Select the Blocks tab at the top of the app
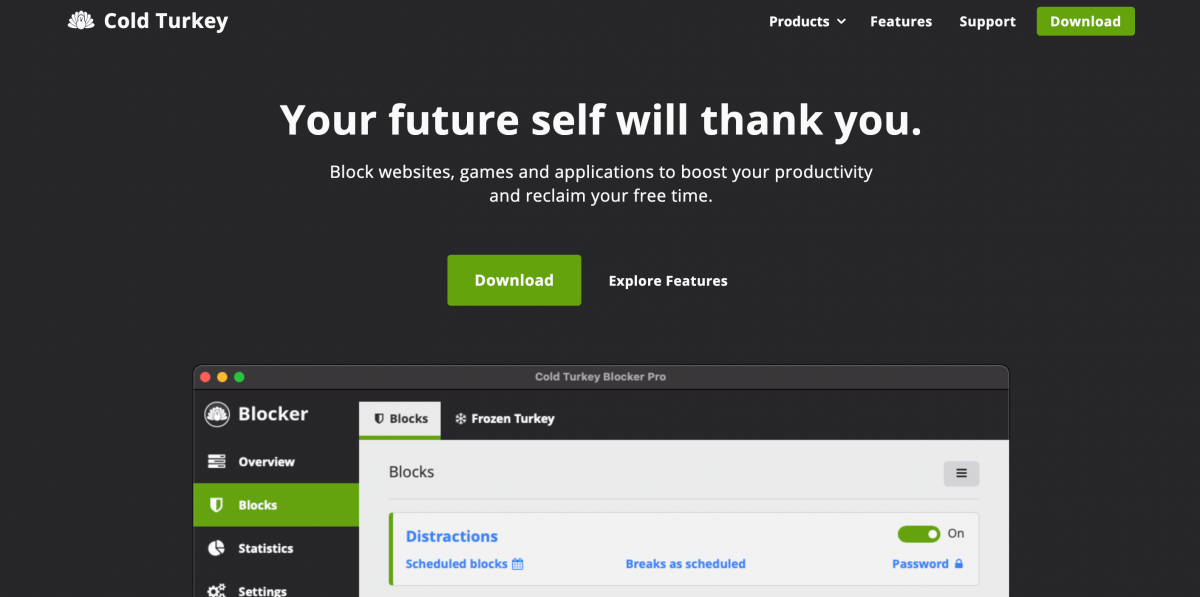1200x597 pixels. point(400,419)
